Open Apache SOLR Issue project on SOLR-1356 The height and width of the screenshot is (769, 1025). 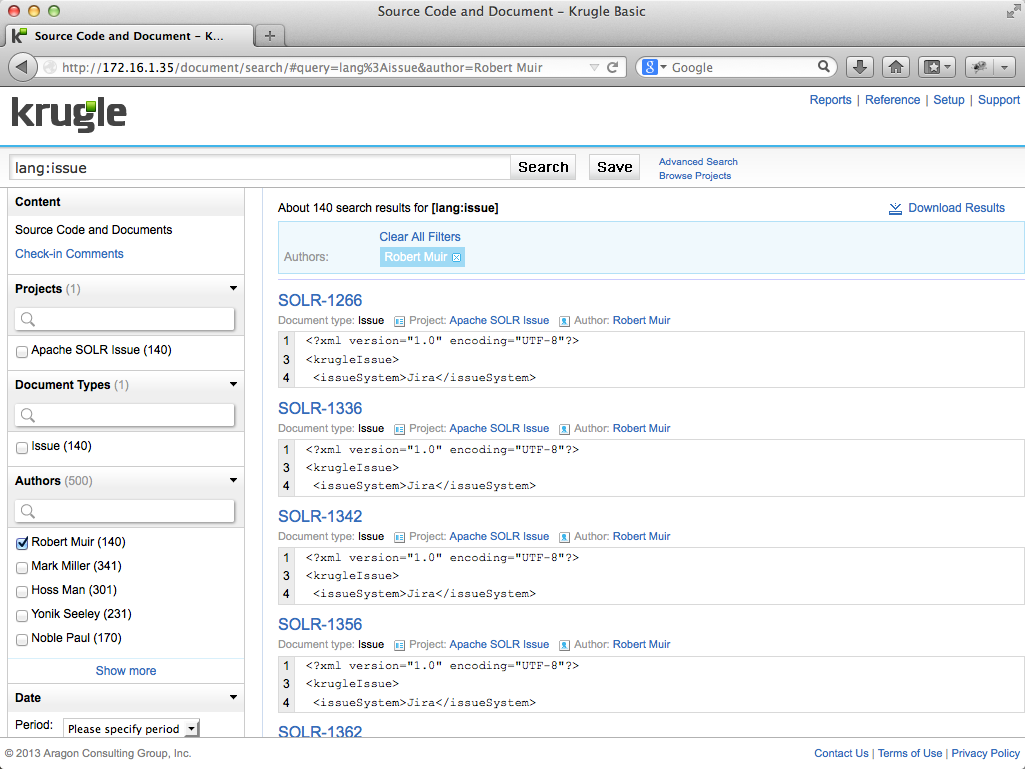pyautogui.click(x=499, y=644)
